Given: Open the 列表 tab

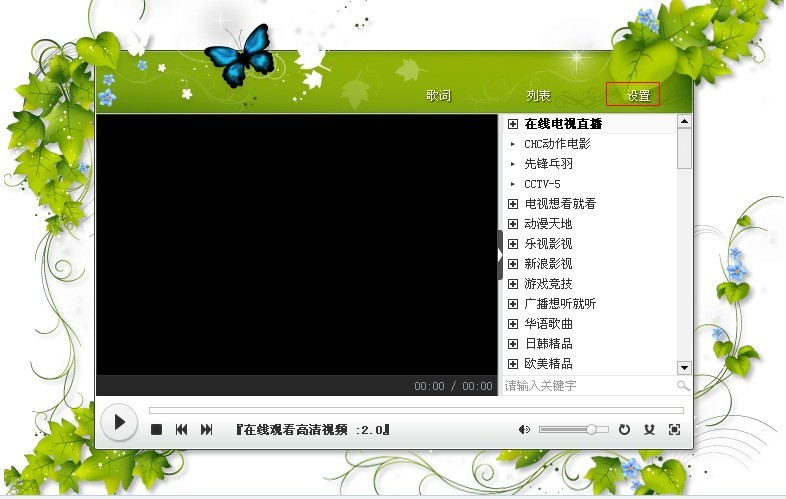Looking at the screenshot, I should click(538, 95).
